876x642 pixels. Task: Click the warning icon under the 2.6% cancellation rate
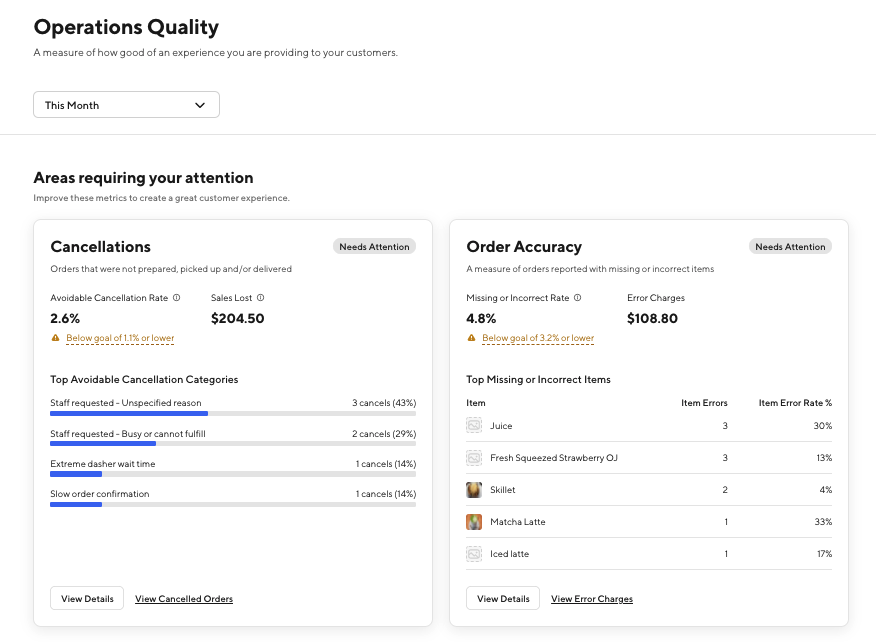pyautogui.click(x=55, y=339)
